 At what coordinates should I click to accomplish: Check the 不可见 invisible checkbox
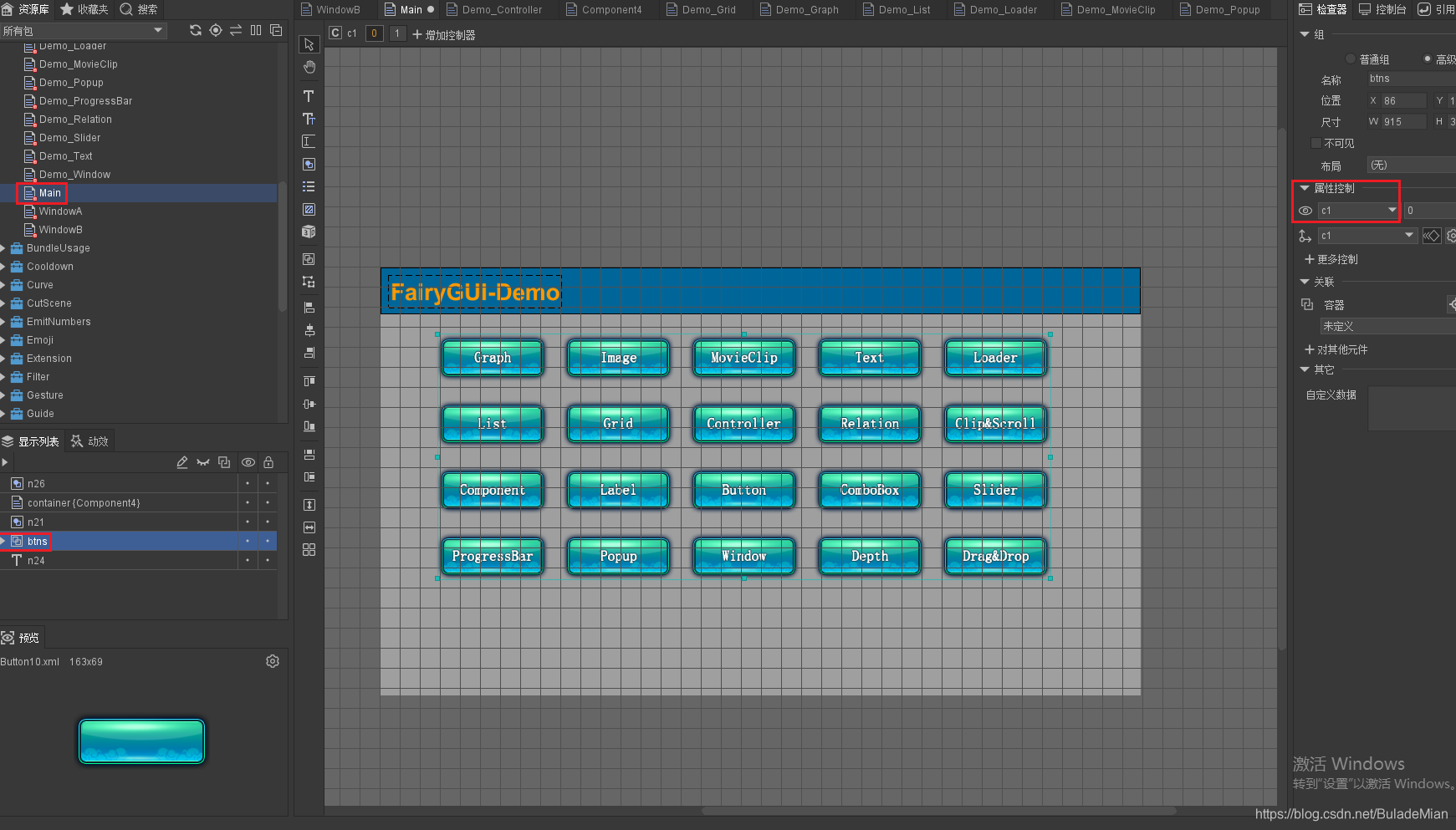coord(1316,142)
